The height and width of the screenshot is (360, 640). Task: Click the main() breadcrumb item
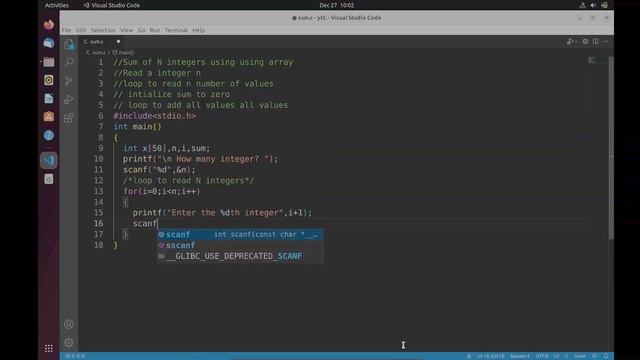pyautogui.click(x=123, y=53)
